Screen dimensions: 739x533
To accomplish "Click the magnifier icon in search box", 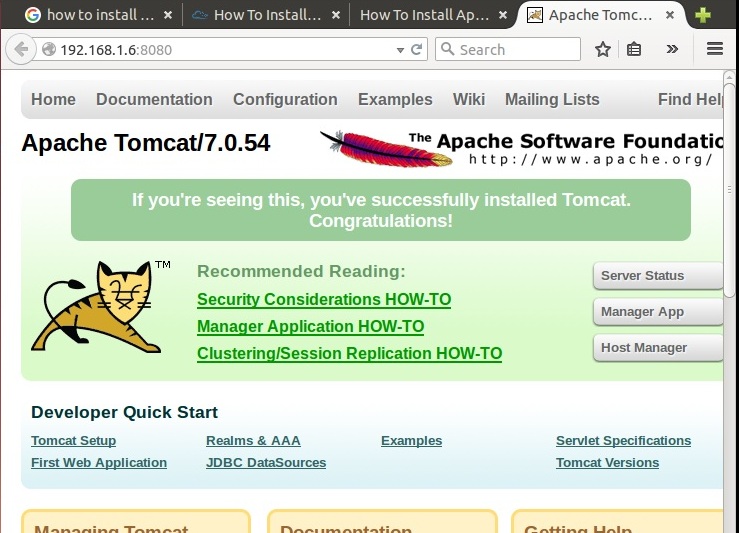I will (x=447, y=49).
